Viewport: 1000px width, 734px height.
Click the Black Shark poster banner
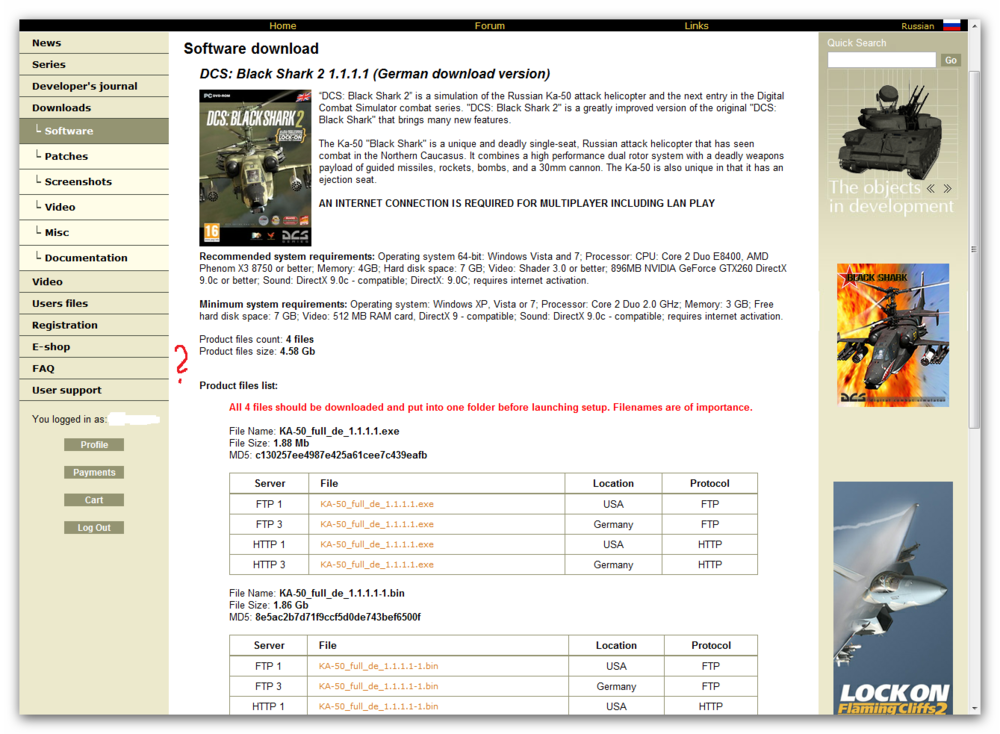pyautogui.click(x=892, y=334)
